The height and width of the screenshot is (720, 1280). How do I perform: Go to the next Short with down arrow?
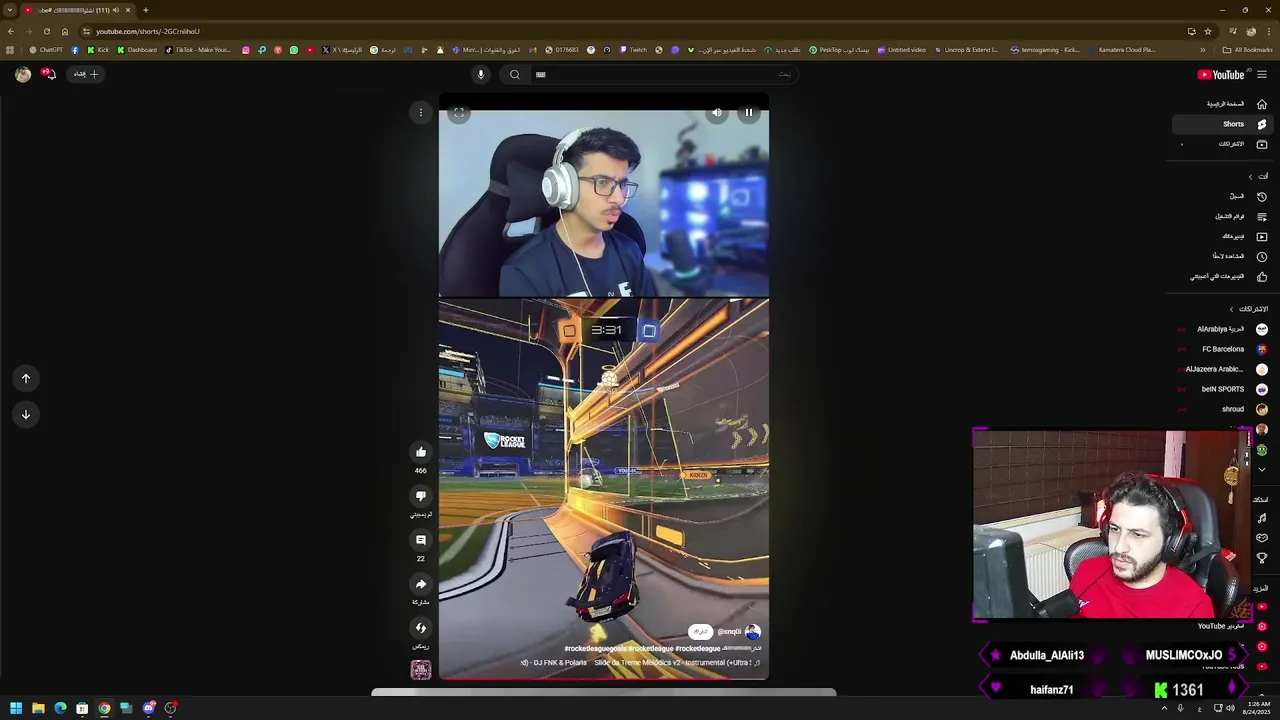click(x=26, y=414)
